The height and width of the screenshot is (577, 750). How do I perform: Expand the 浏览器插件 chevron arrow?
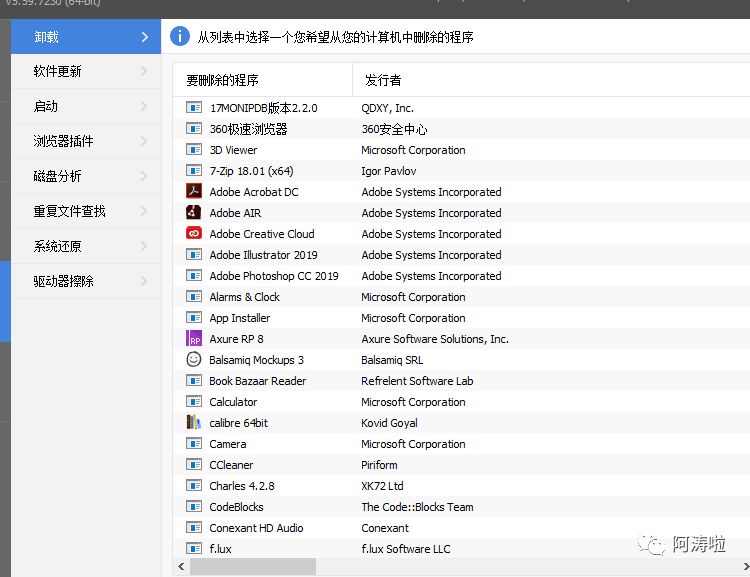click(x=144, y=141)
